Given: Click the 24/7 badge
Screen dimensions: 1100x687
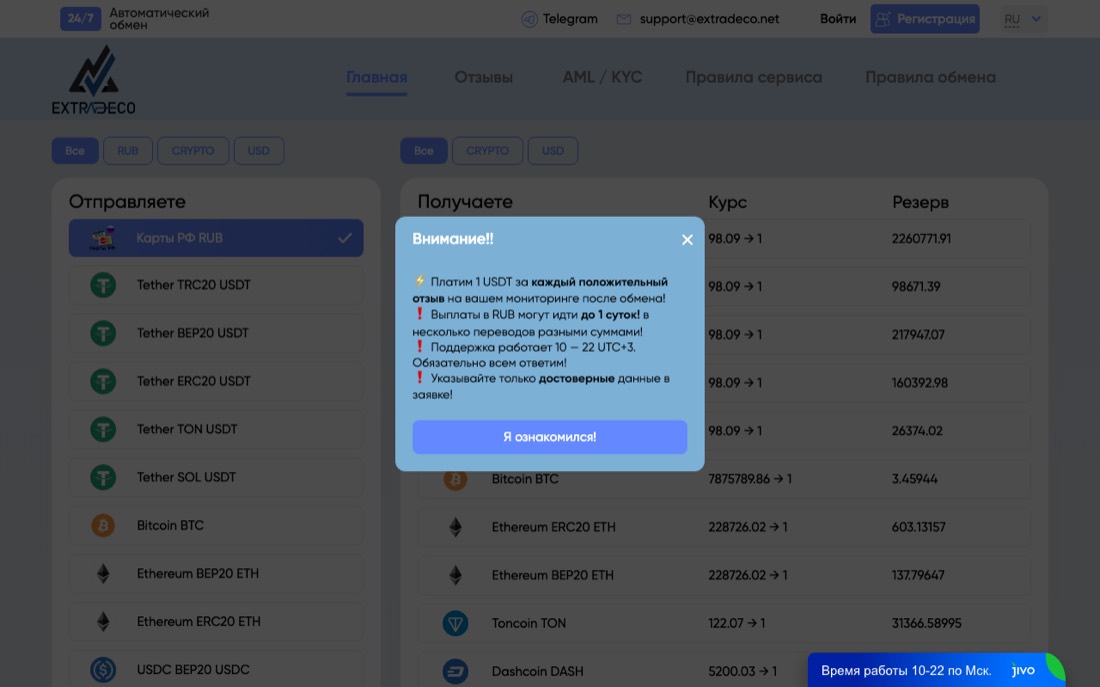Looking at the screenshot, I should coord(81,18).
